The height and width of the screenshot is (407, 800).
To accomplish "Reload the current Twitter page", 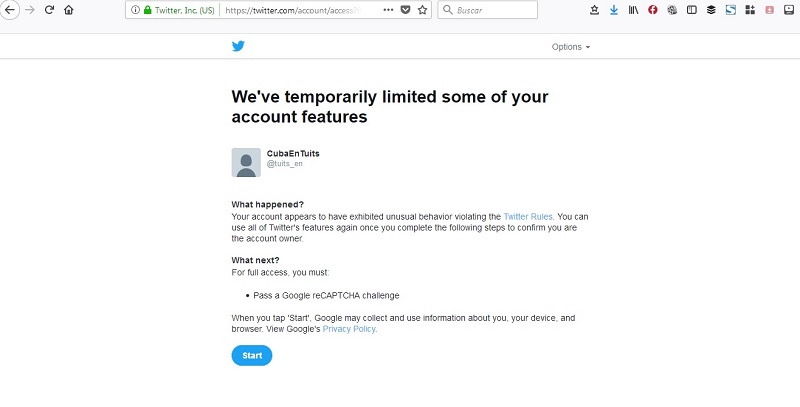I will click(x=49, y=10).
